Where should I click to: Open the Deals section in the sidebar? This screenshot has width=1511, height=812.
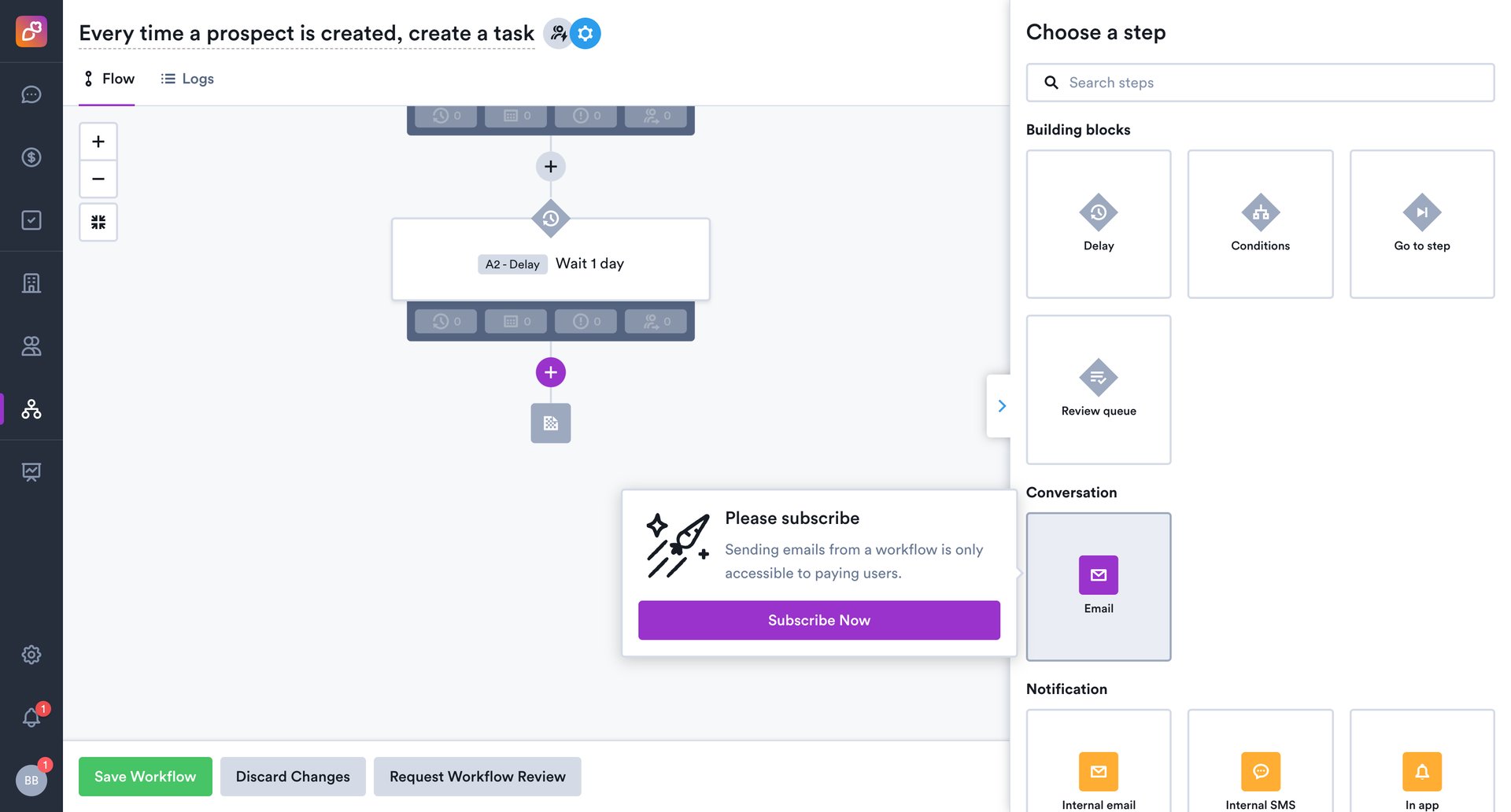pyautogui.click(x=31, y=157)
